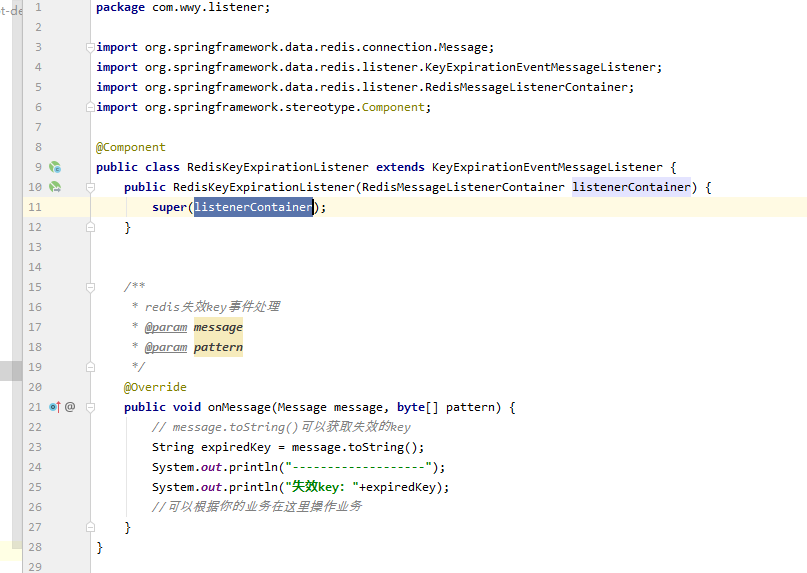Screen dimensions: 807x573
Task: Collapse the Javadoc comment fold marker on line 15
Action: pos(90,287)
